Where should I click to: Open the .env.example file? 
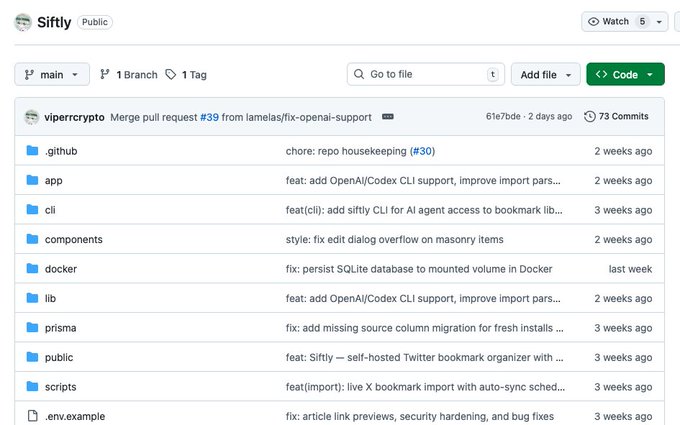(75, 416)
